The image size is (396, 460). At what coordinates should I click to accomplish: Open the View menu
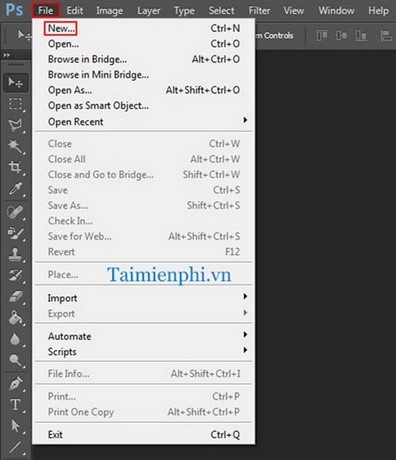tap(294, 10)
